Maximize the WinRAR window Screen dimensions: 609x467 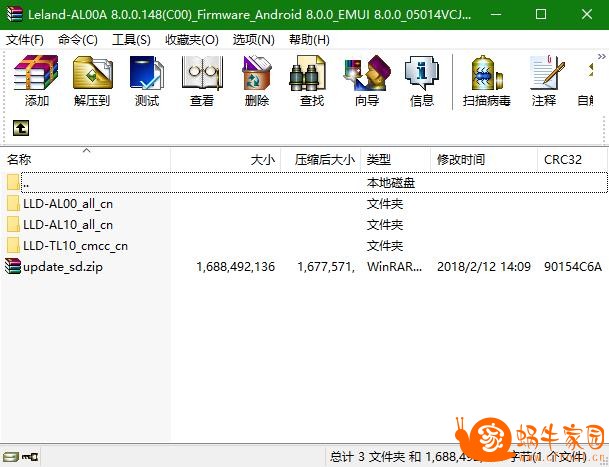click(541, 14)
